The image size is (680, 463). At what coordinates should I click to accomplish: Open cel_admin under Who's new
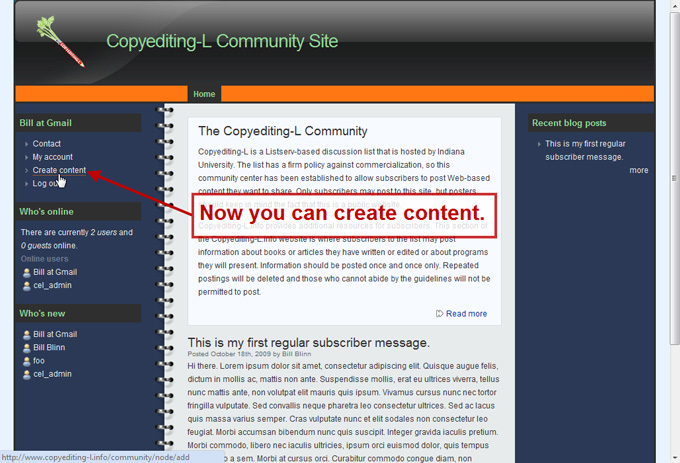(x=52, y=374)
